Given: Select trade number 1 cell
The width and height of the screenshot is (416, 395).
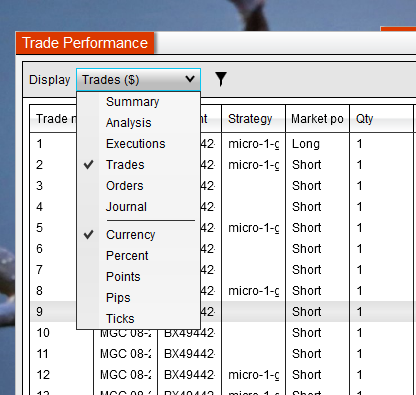Looking at the screenshot, I should (x=39, y=144).
